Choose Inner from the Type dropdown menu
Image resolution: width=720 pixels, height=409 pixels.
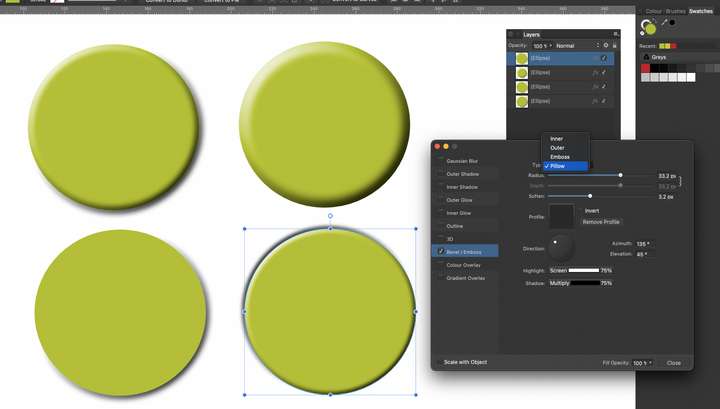coord(565,139)
